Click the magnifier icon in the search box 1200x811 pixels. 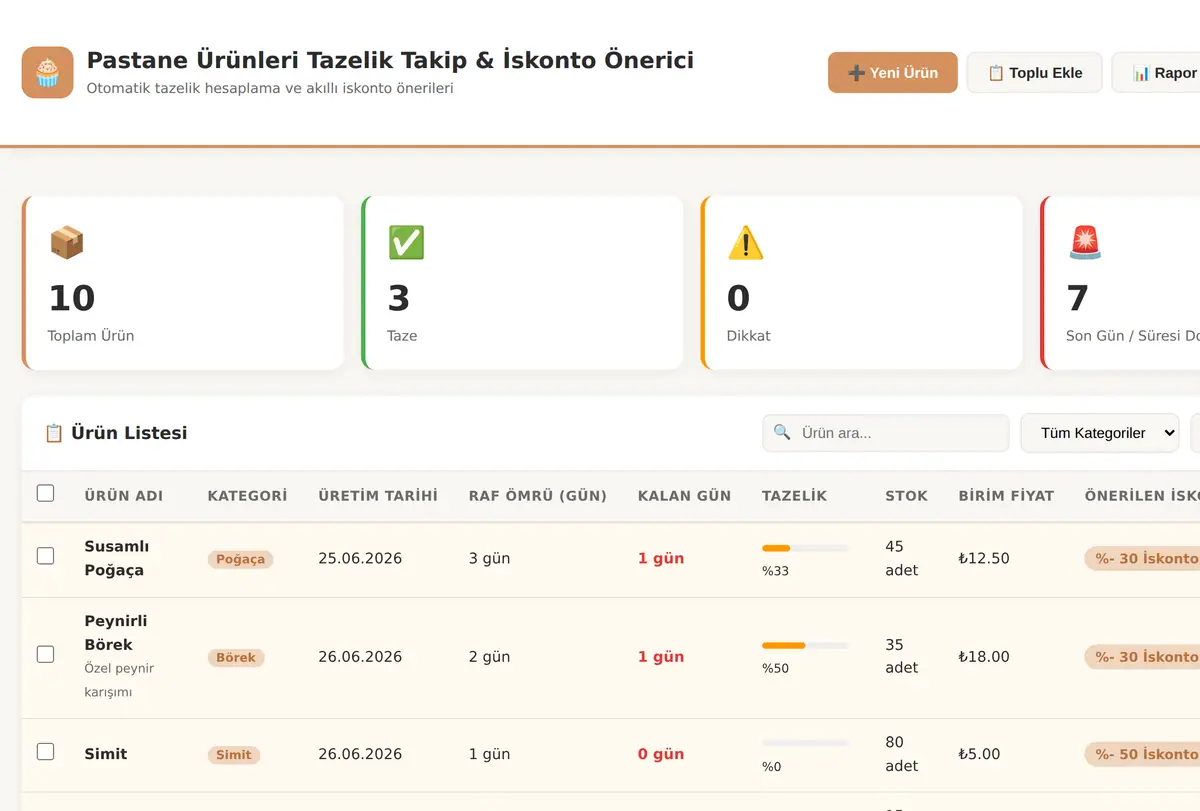click(782, 433)
